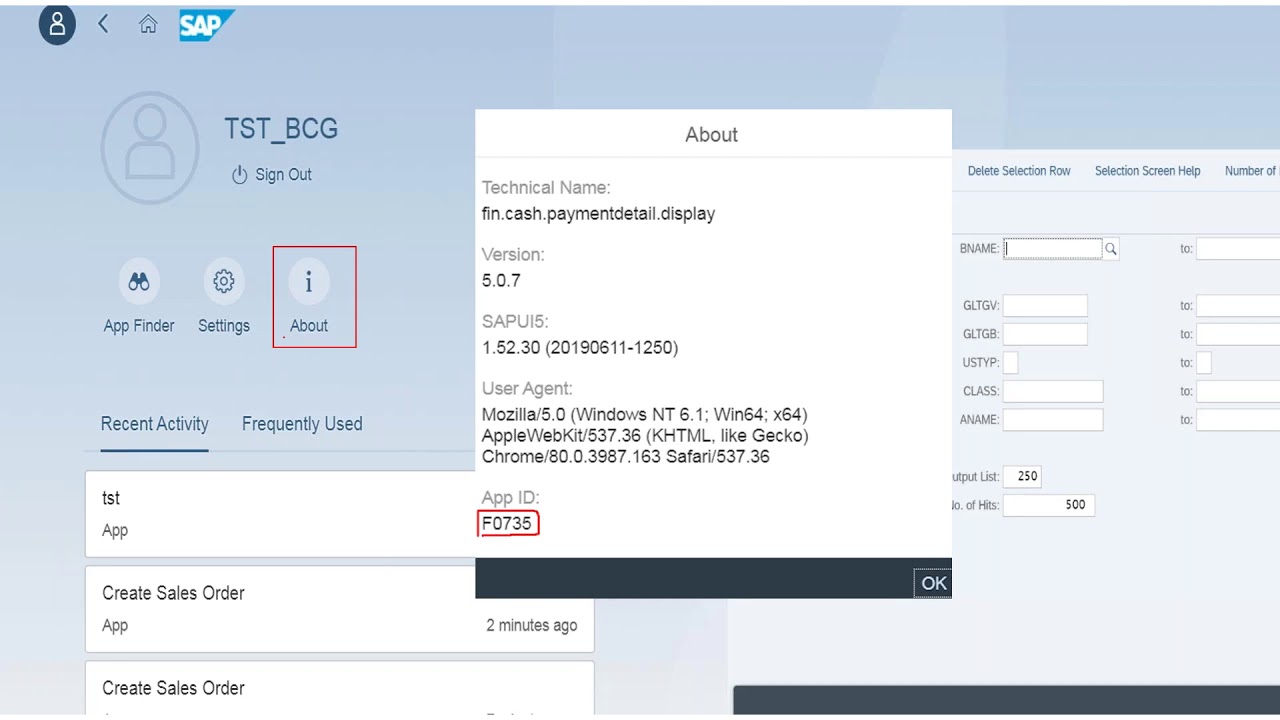Confirm the About dialog with OK
This screenshot has height=720, width=1280.
[x=934, y=583]
